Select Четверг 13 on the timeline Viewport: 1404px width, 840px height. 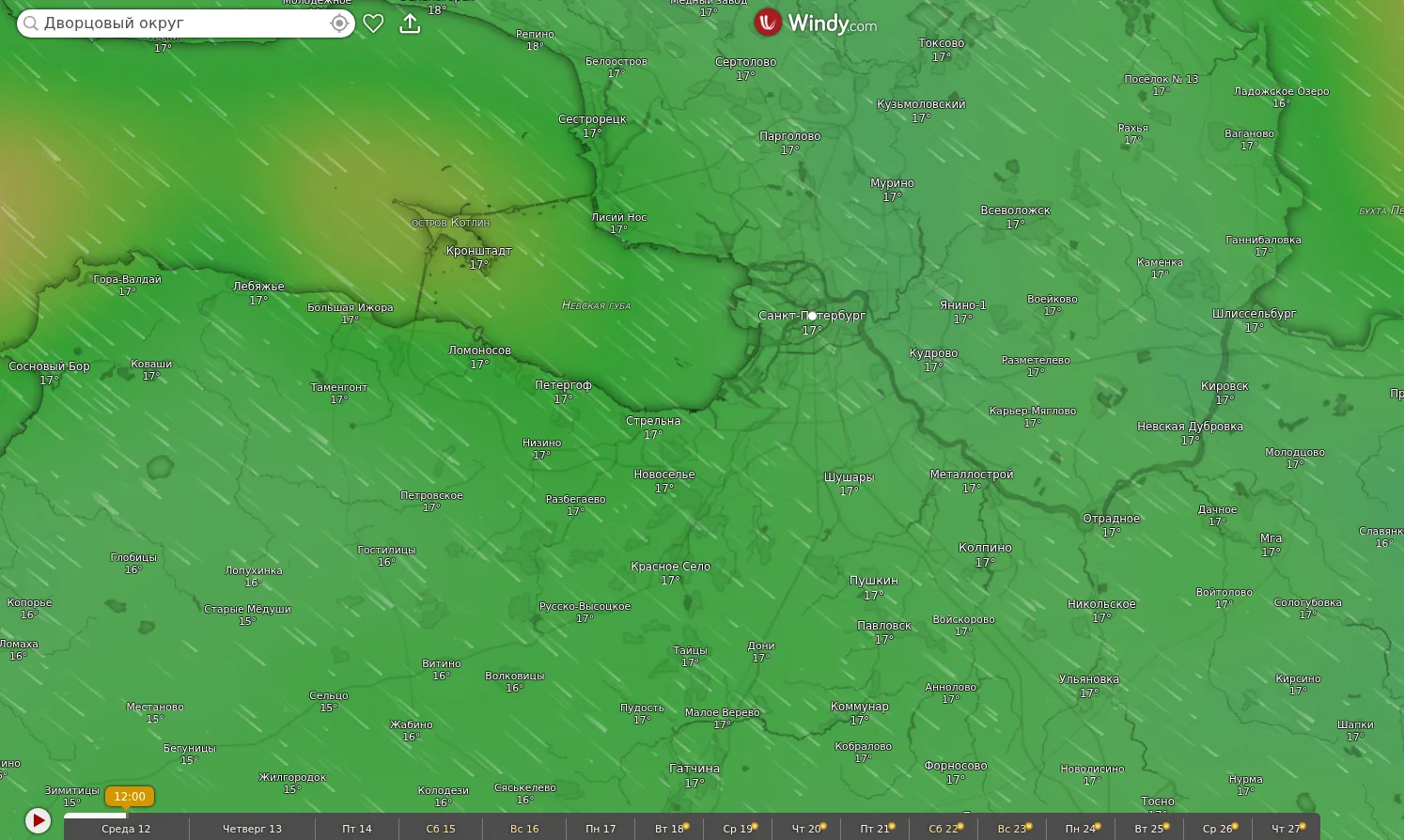point(252,829)
